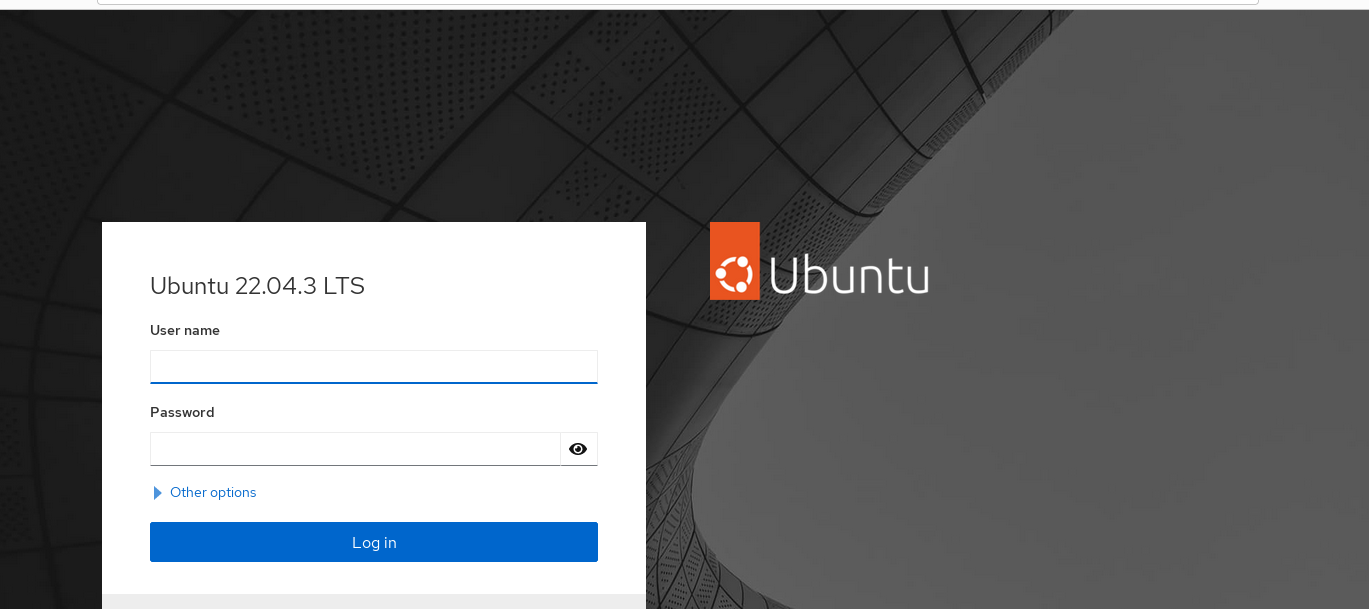Select the browser address bar at top
This screenshot has height=609, width=1369.
pyautogui.click(x=677, y=3)
